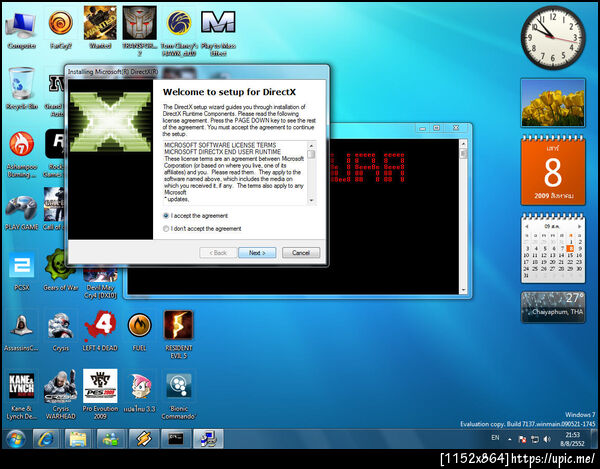Screen dimensions: 600x469
Task: Select the Gears of War icon
Action: coord(61,270)
